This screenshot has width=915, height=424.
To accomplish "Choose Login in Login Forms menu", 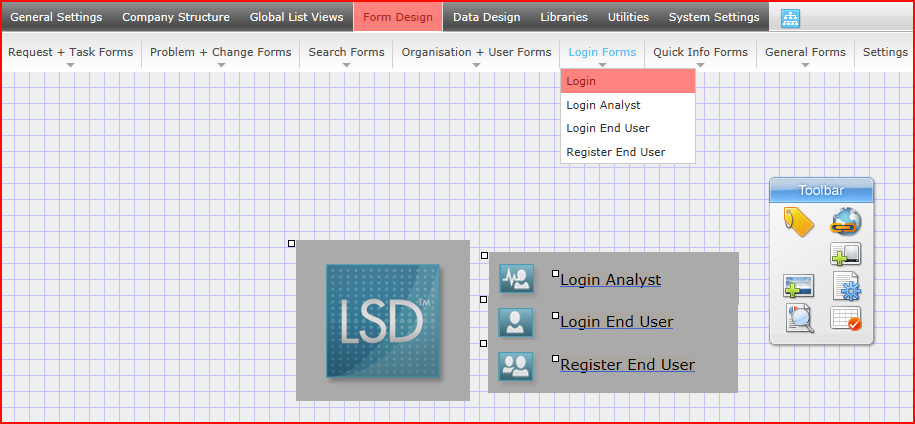I will tap(628, 81).
